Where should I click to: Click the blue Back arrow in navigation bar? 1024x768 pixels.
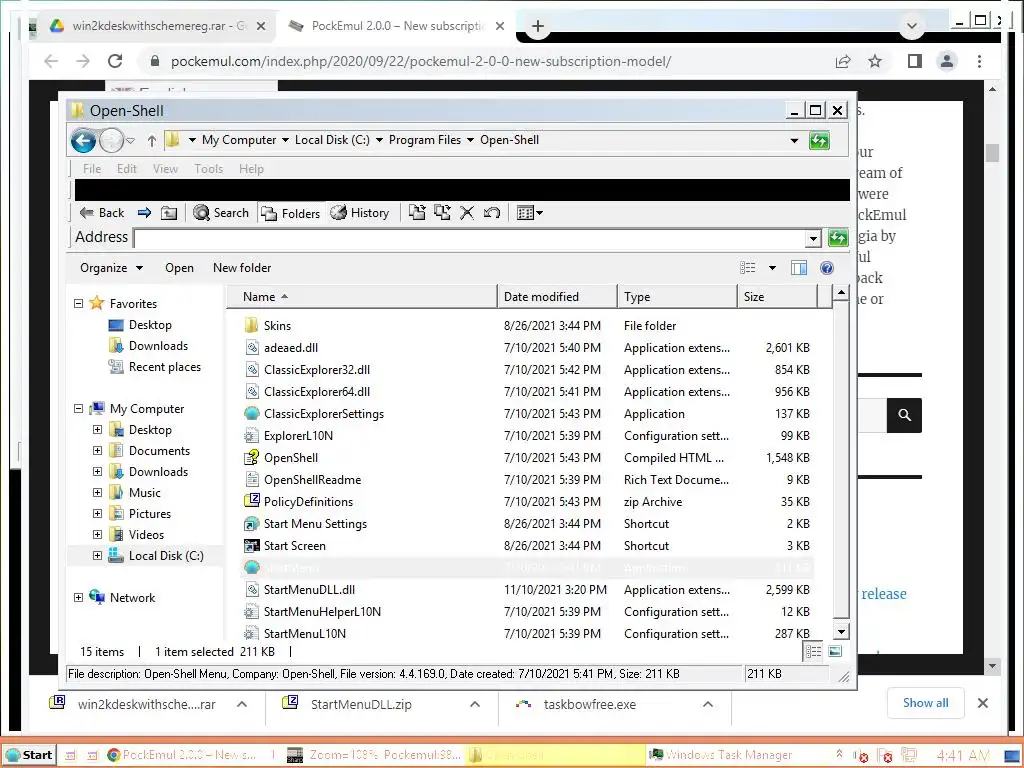click(x=84, y=140)
